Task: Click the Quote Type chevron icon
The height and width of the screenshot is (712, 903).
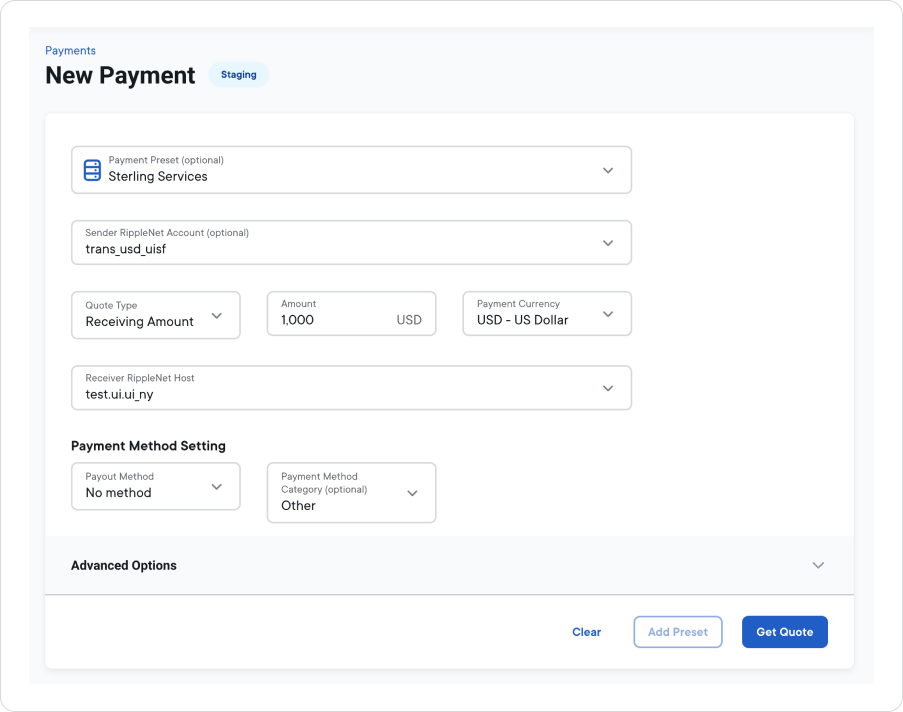Action: point(217,314)
